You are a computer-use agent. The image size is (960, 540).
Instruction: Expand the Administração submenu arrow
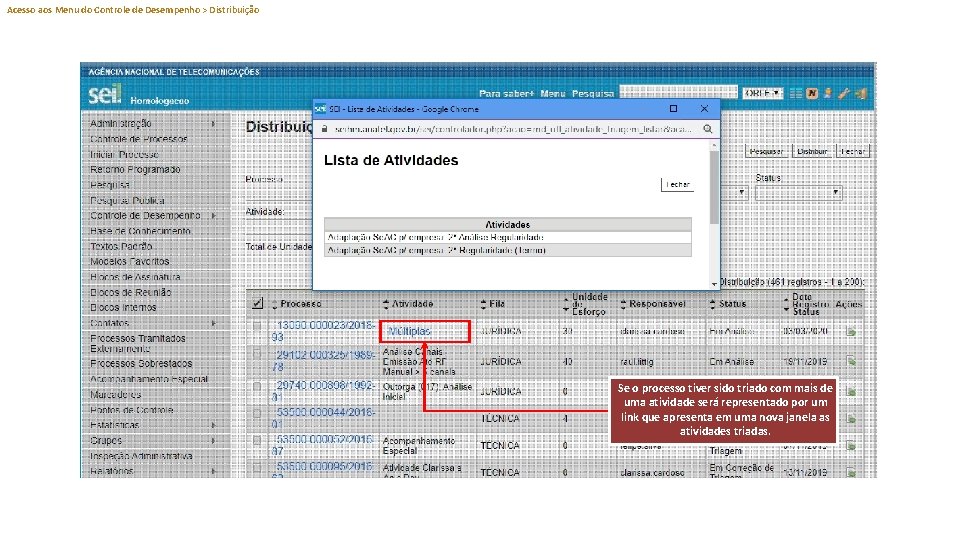coord(213,124)
